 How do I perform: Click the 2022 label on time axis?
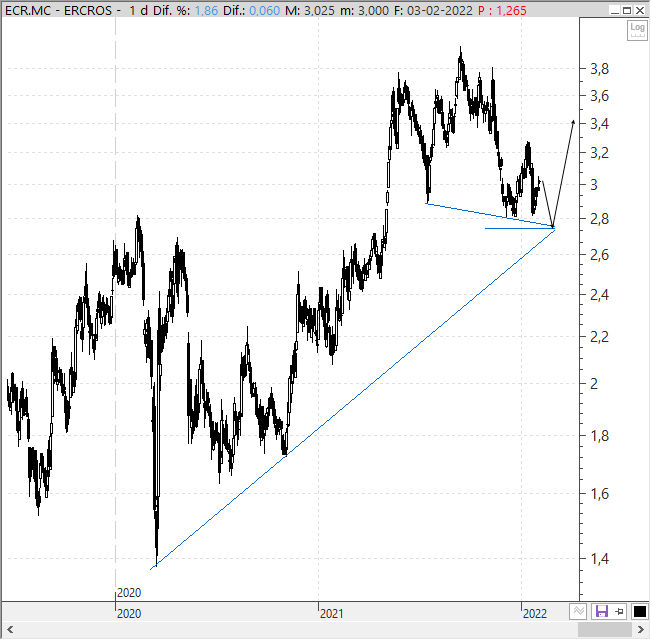(535, 613)
